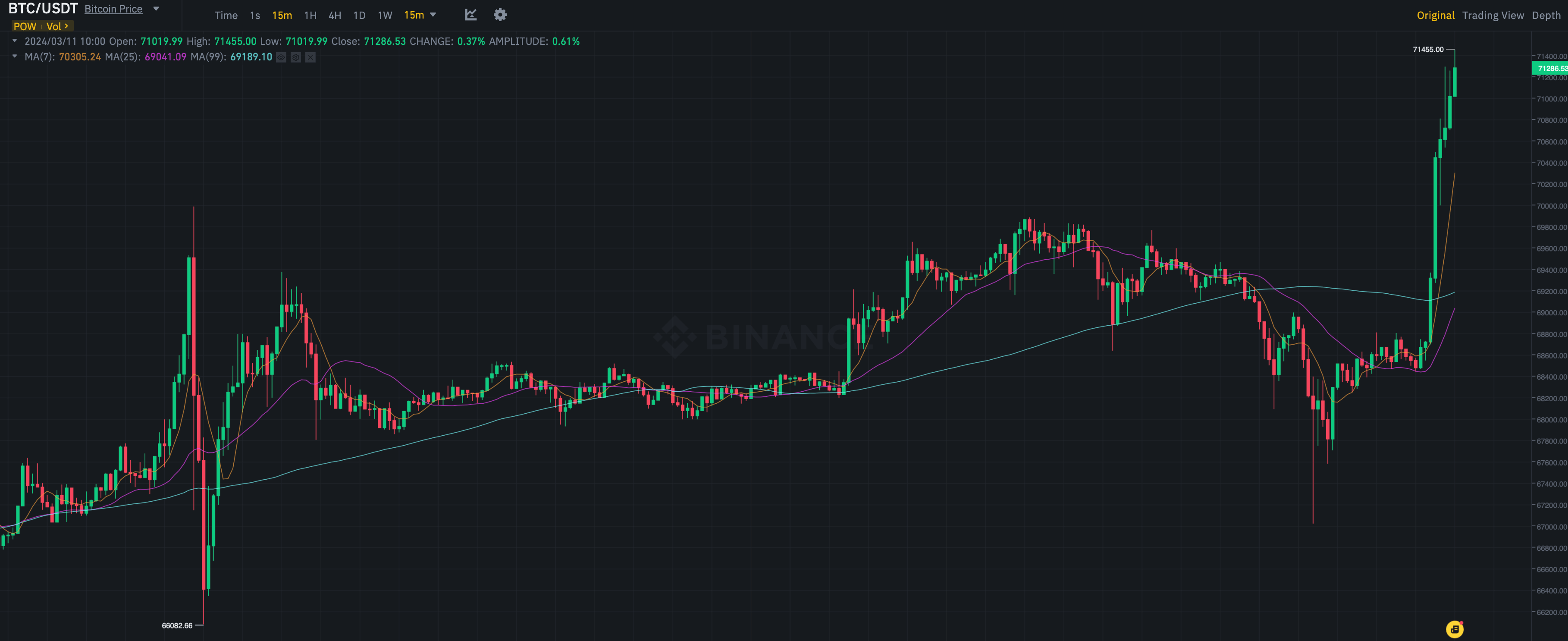The width and height of the screenshot is (1568, 641).
Task: Click the AMPLITUDE value 0.61%
Action: click(565, 41)
